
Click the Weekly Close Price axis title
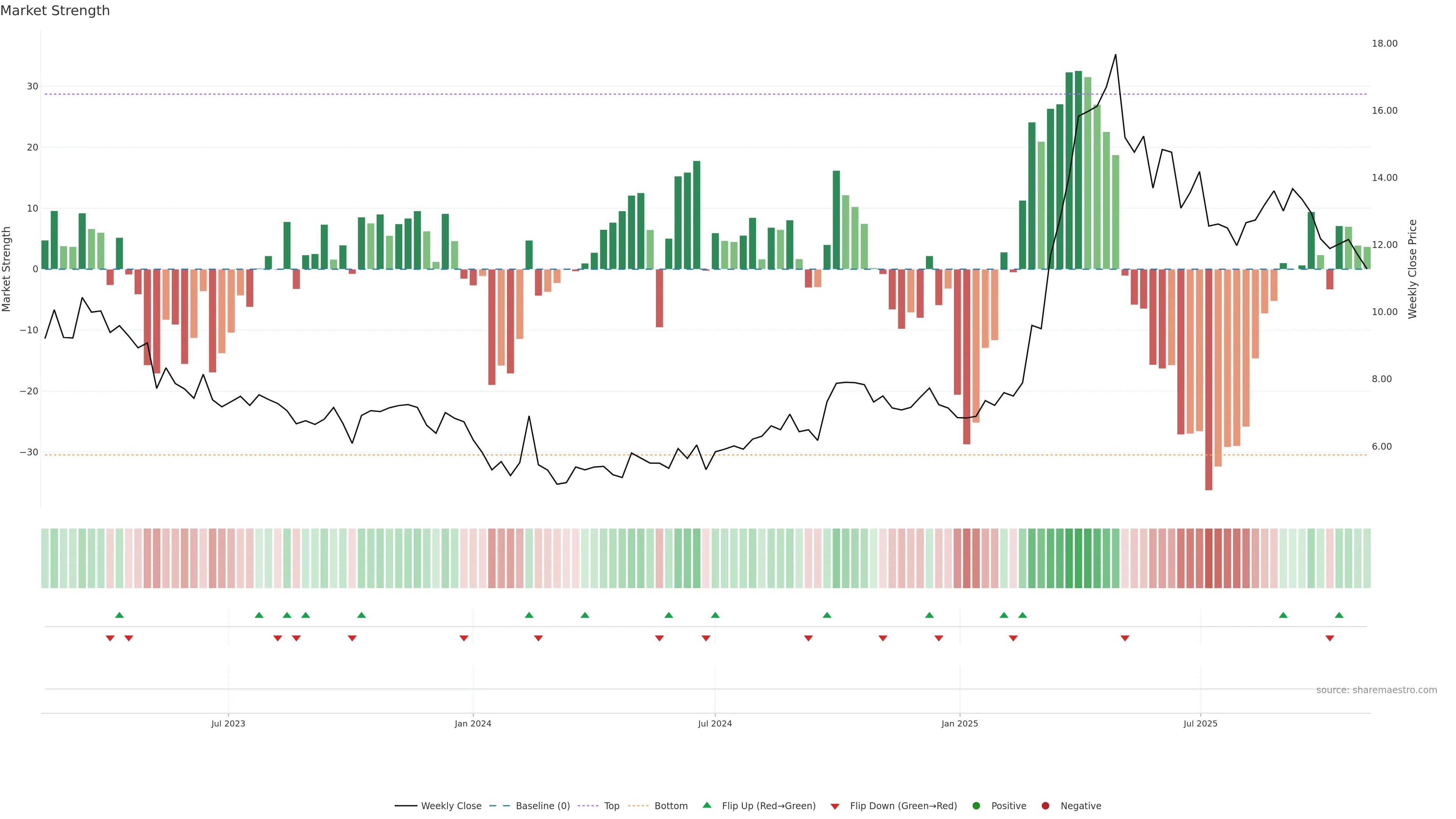pos(1412,269)
